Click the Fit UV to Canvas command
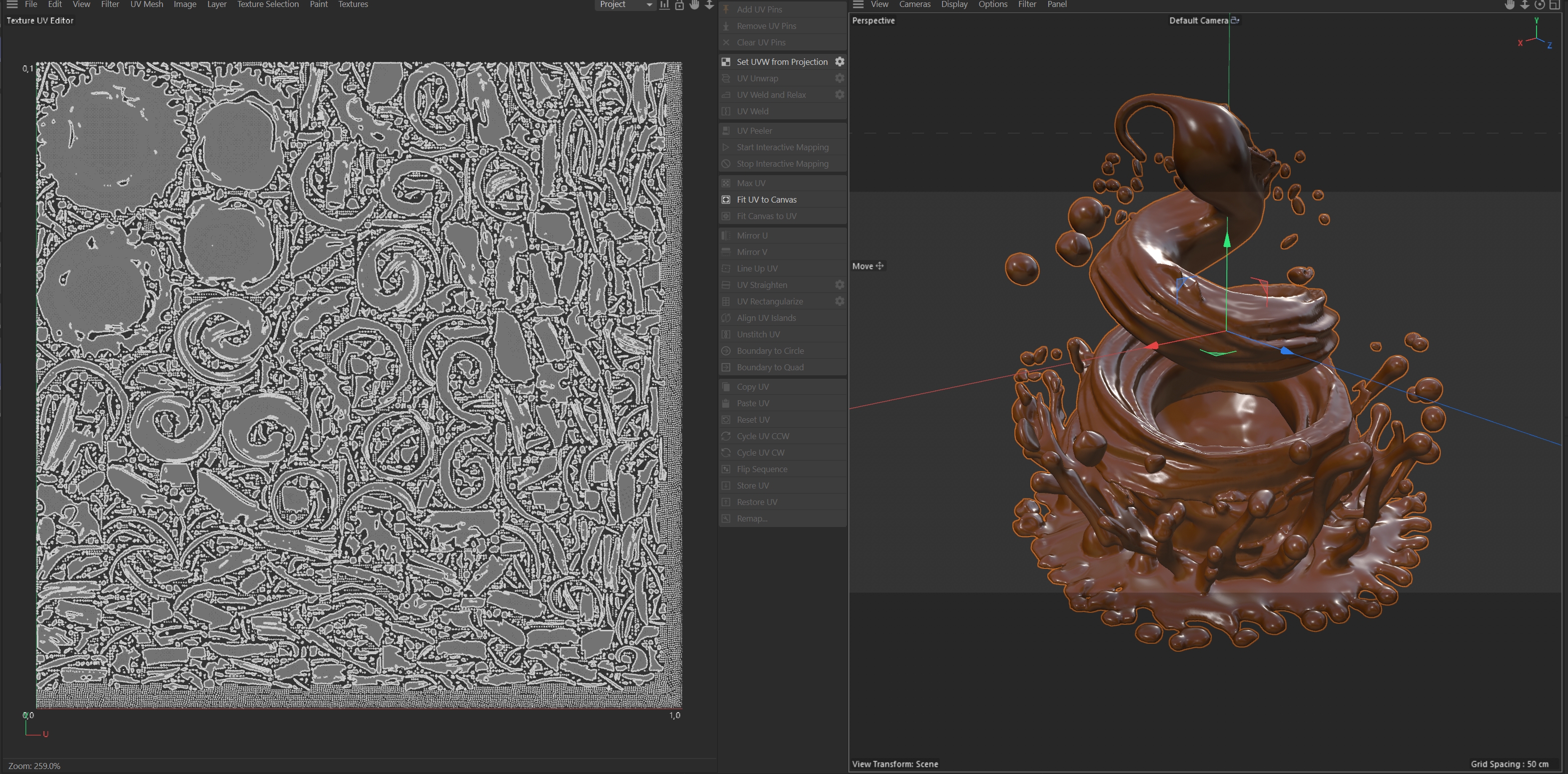The image size is (1568, 774). point(767,200)
